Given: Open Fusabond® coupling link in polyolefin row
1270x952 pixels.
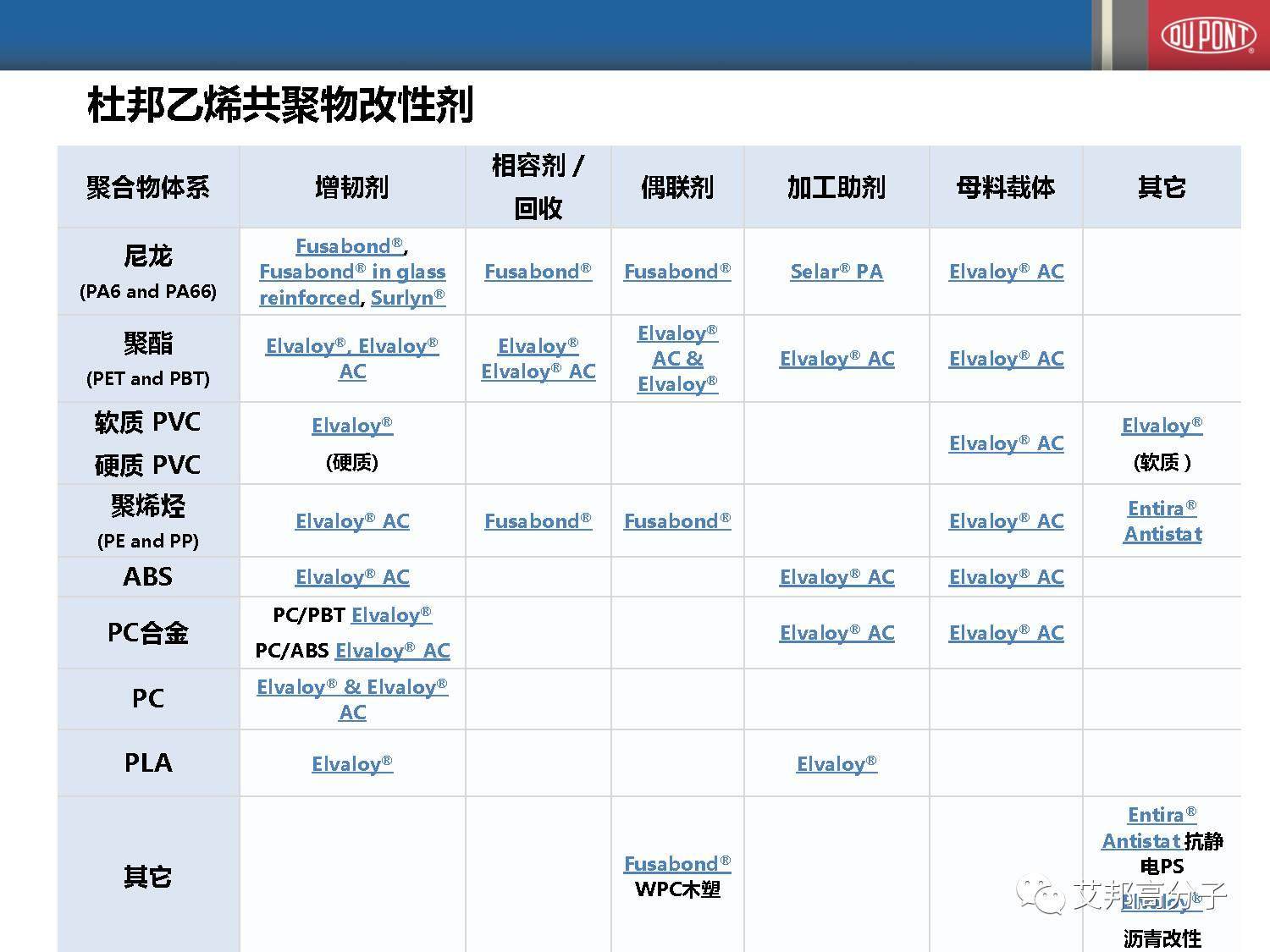Looking at the screenshot, I should point(677,521).
